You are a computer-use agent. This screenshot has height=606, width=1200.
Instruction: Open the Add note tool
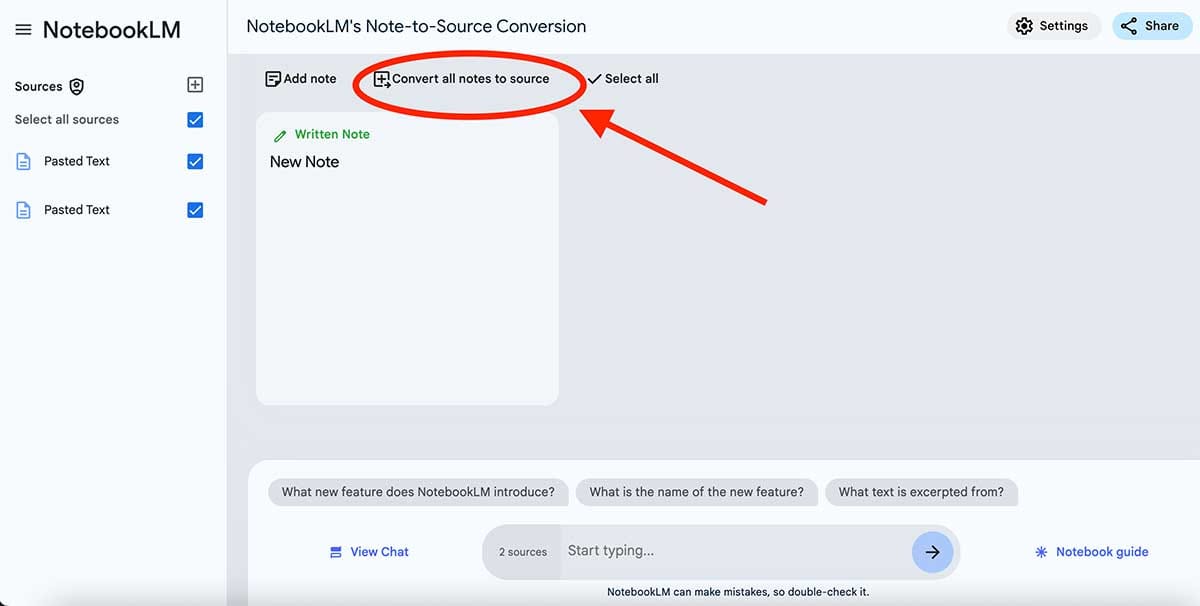point(271,78)
